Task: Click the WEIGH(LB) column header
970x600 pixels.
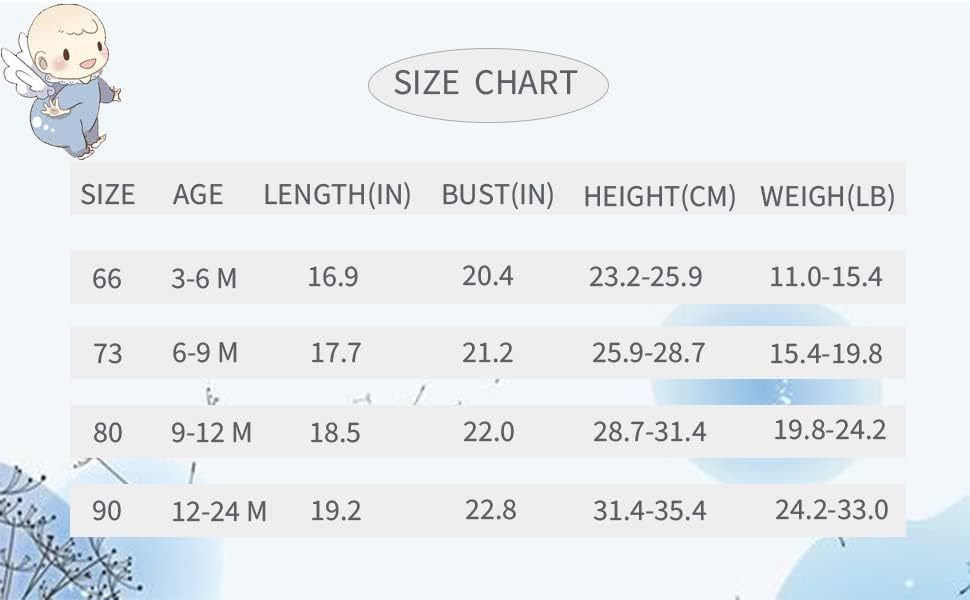Action: 827,197
